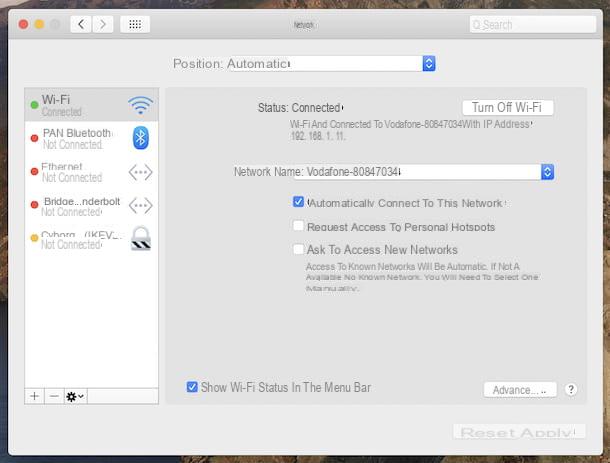Viewport: 610px width, 463px height.
Task: Click the Reset button
Action: [487, 433]
